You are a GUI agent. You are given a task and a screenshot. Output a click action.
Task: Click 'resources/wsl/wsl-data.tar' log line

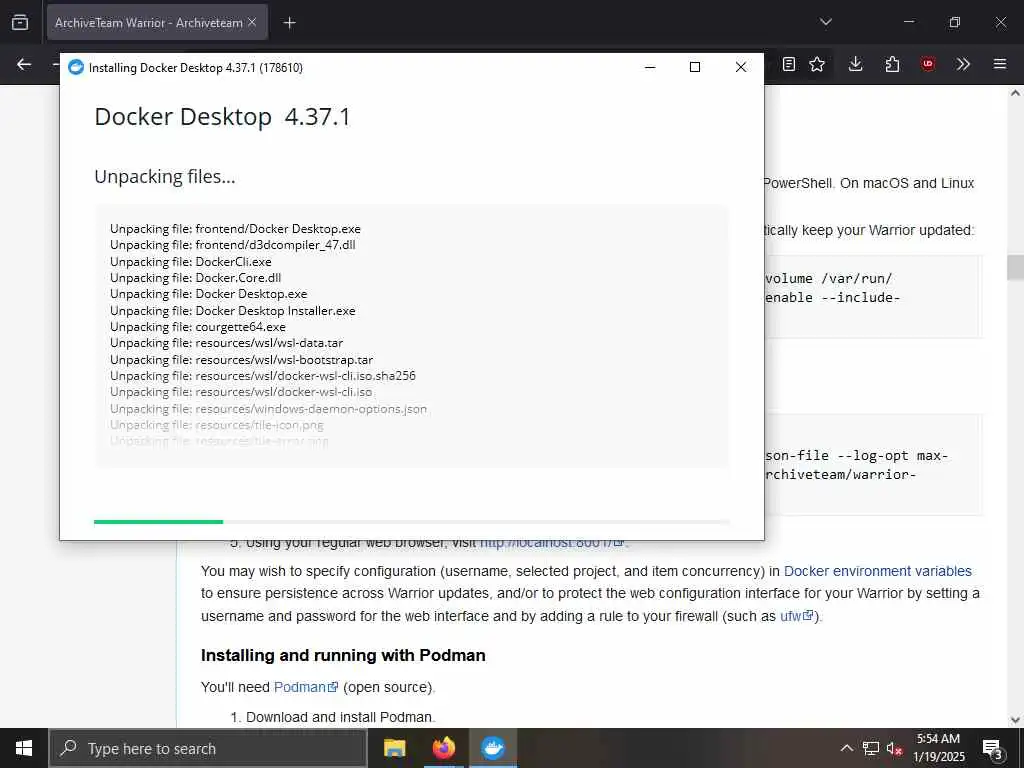226,343
